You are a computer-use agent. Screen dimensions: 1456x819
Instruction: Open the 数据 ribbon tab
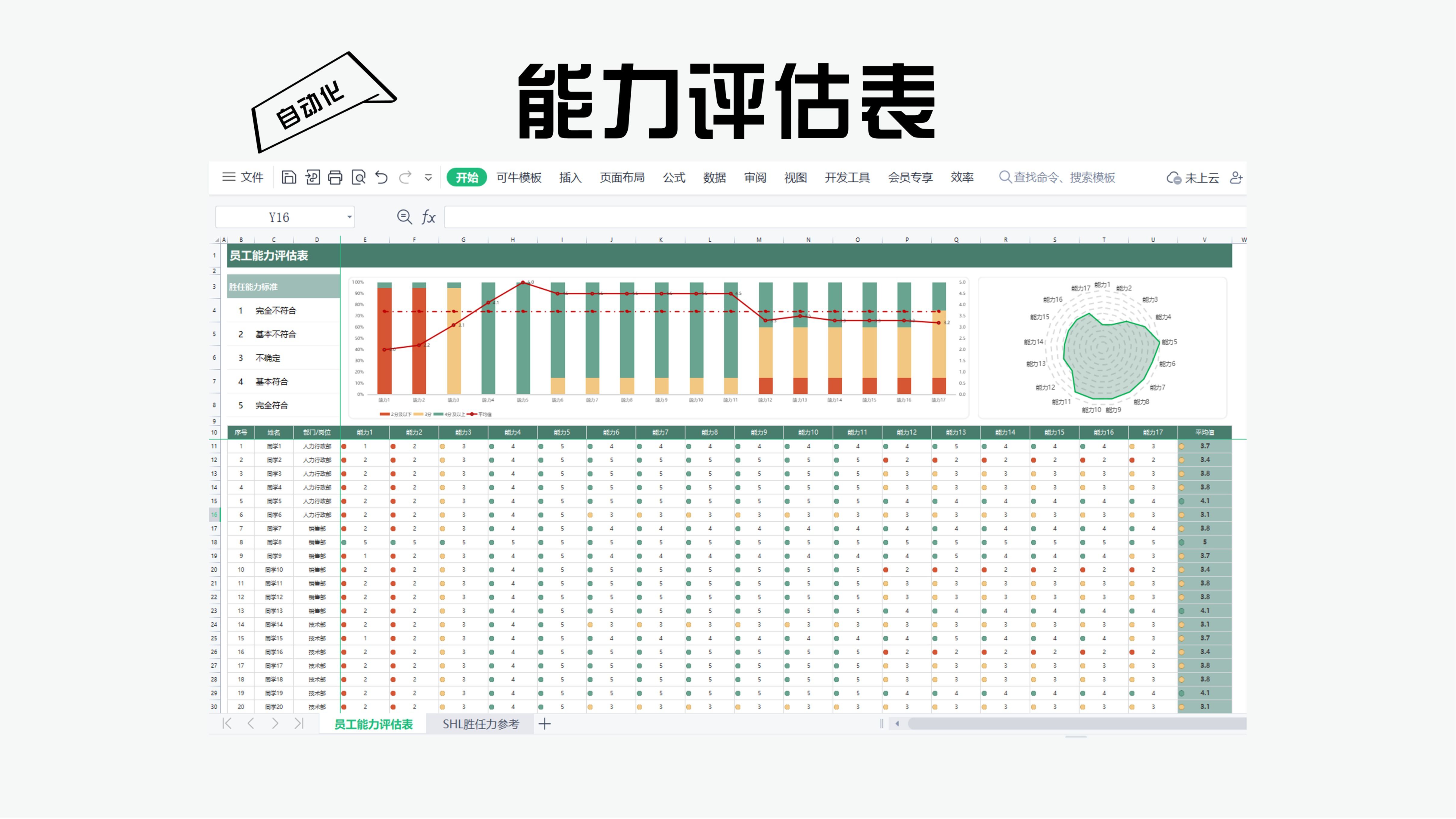pos(714,178)
